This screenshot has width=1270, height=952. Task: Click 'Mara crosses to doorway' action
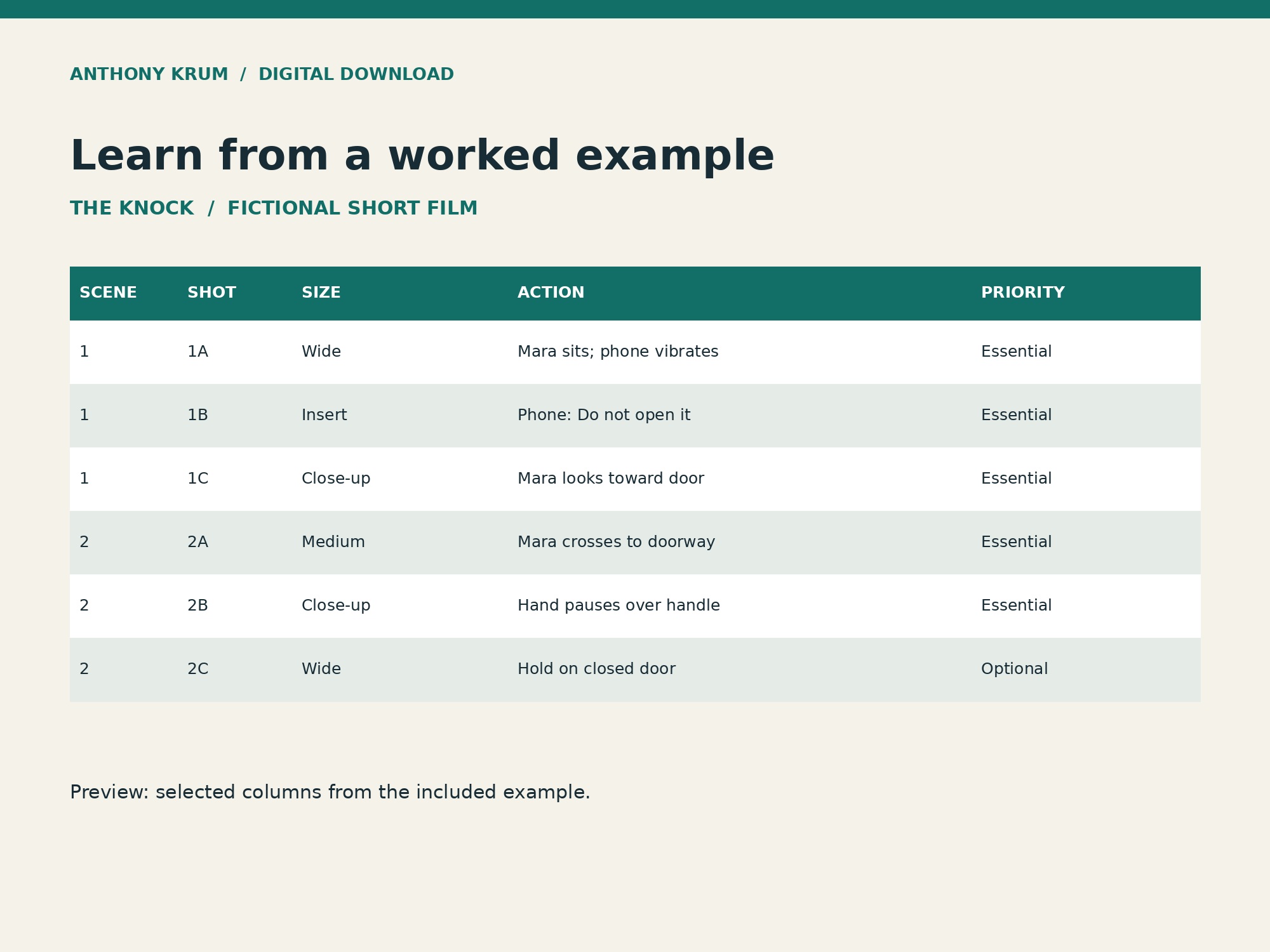click(x=616, y=542)
